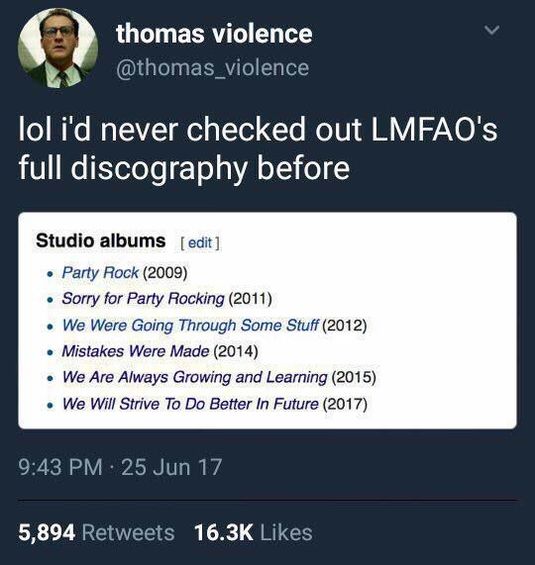This screenshot has width=535, height=565.
Task: Open We Were Going Through Some Stuff
Action: (191, 325)
